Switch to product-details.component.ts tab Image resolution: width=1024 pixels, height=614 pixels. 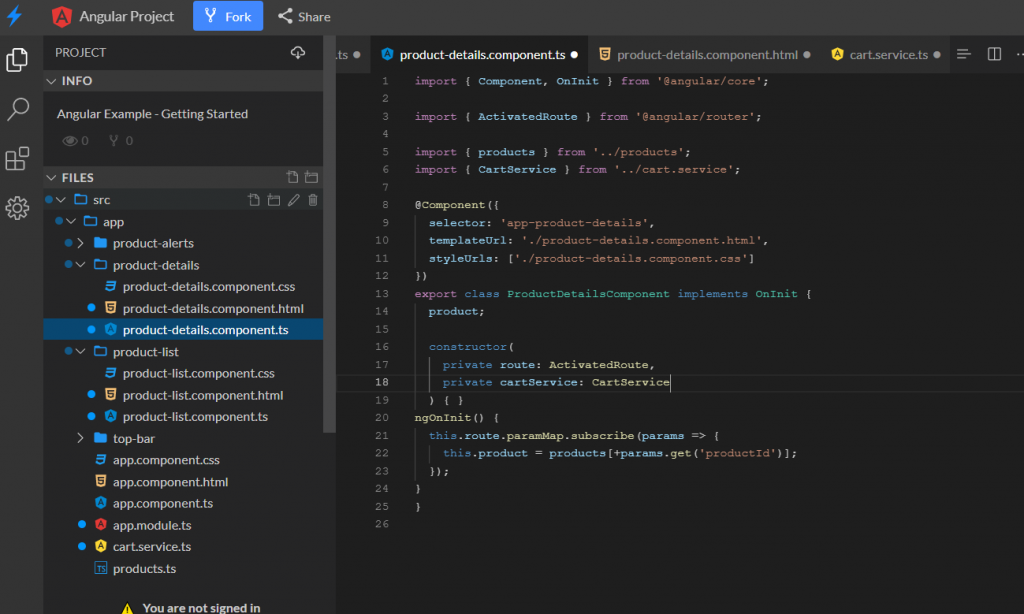pyautogui.click(x=479, y=54)
